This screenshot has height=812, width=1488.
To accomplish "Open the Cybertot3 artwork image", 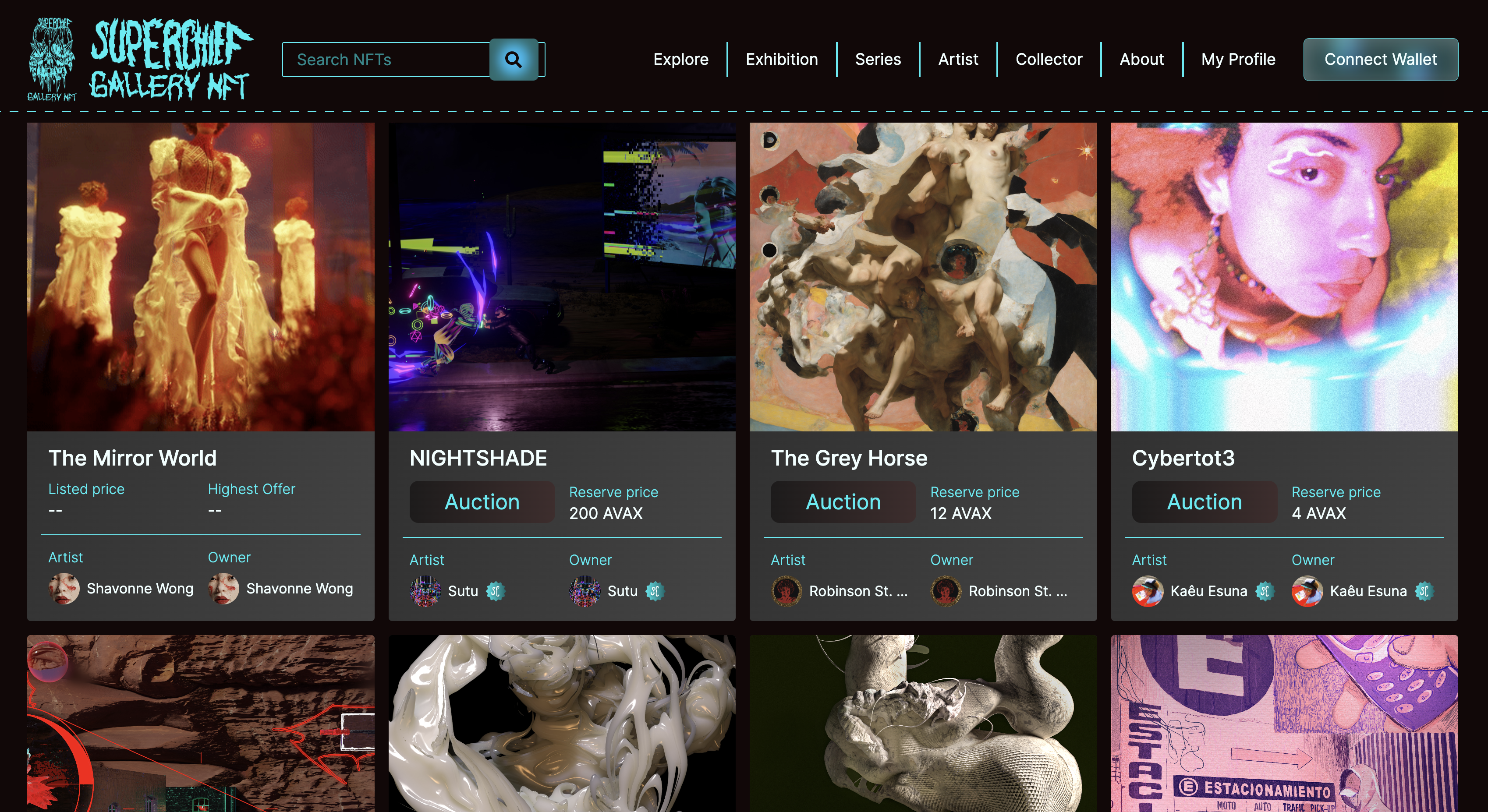I will pyautogui.click(x=1284, y=277).
